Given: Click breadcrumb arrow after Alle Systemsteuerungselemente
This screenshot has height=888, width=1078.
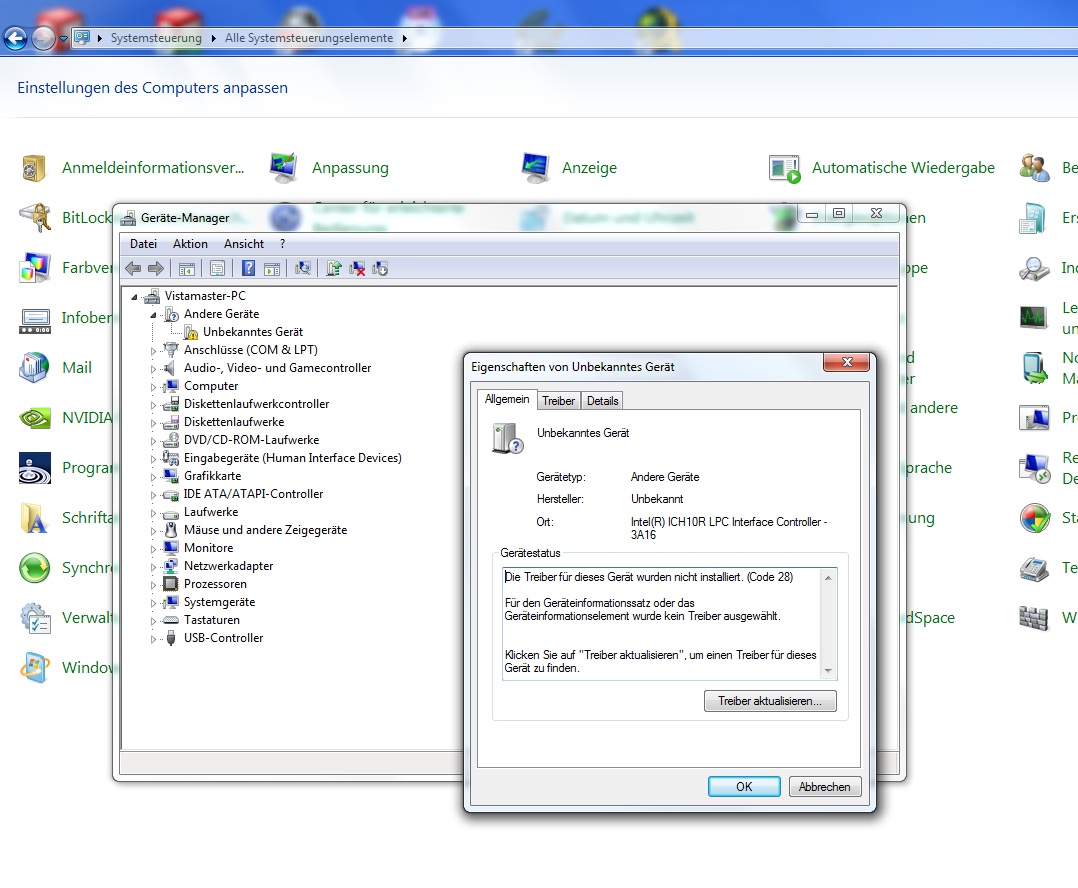Looking at the screenshot, I should point(404,38).
